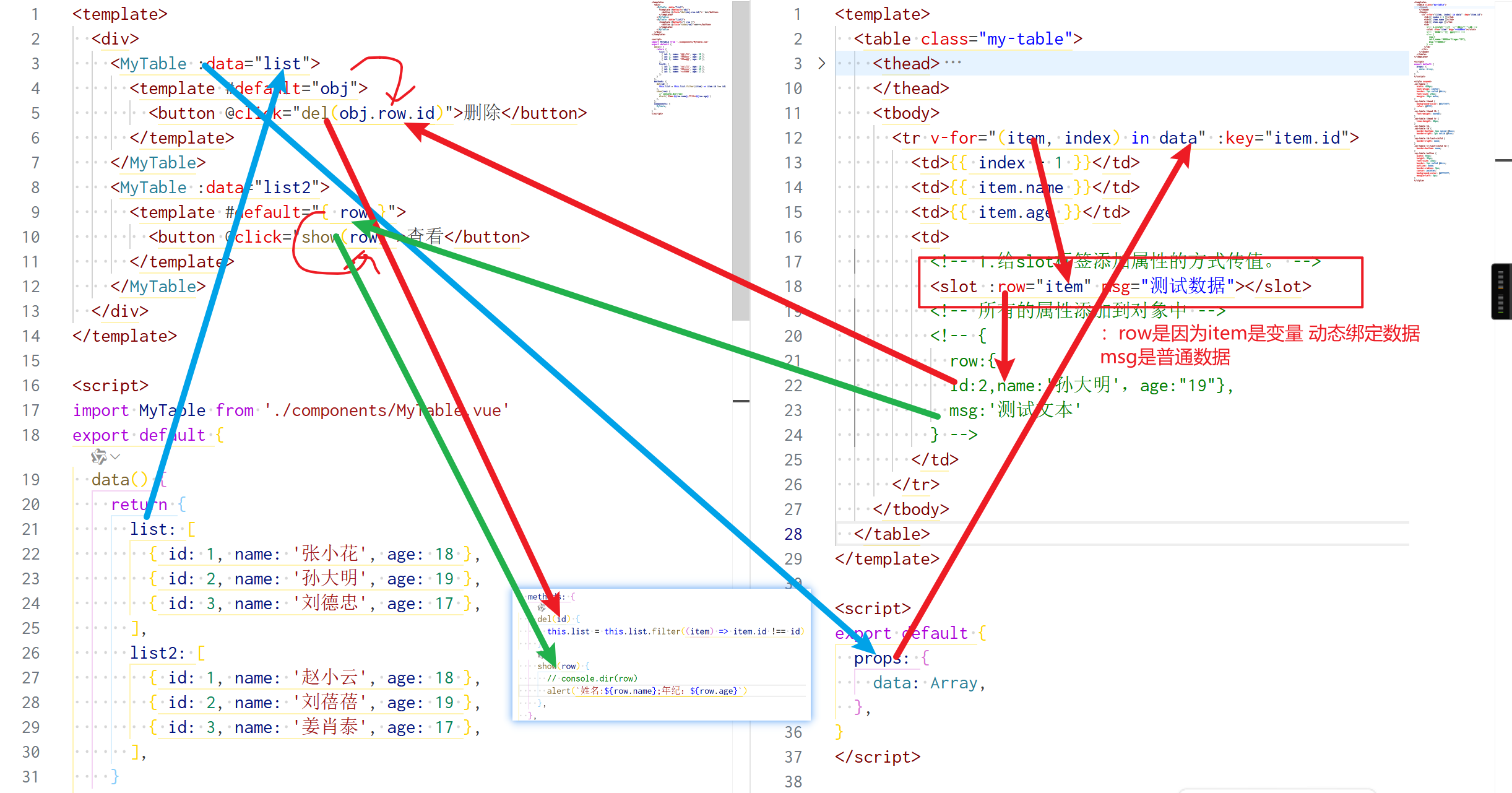Click line number 3 in left editor gutter

(35, 64)
